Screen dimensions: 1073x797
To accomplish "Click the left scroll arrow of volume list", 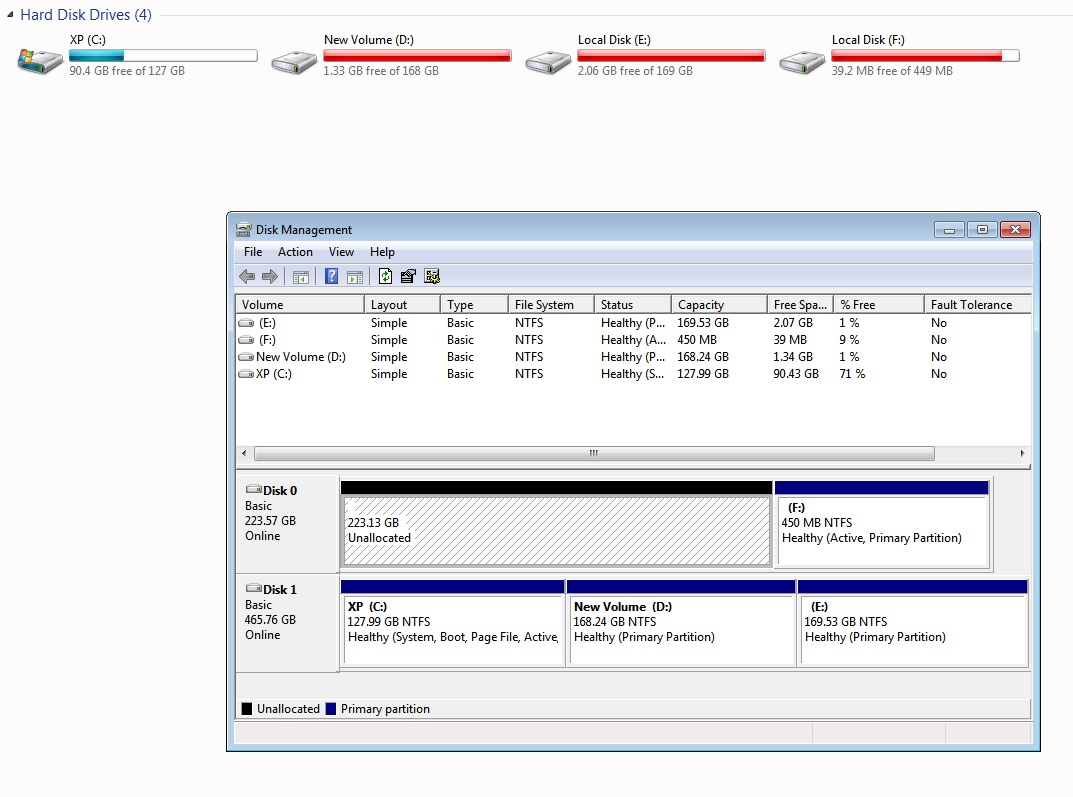I will coord(244,454).
